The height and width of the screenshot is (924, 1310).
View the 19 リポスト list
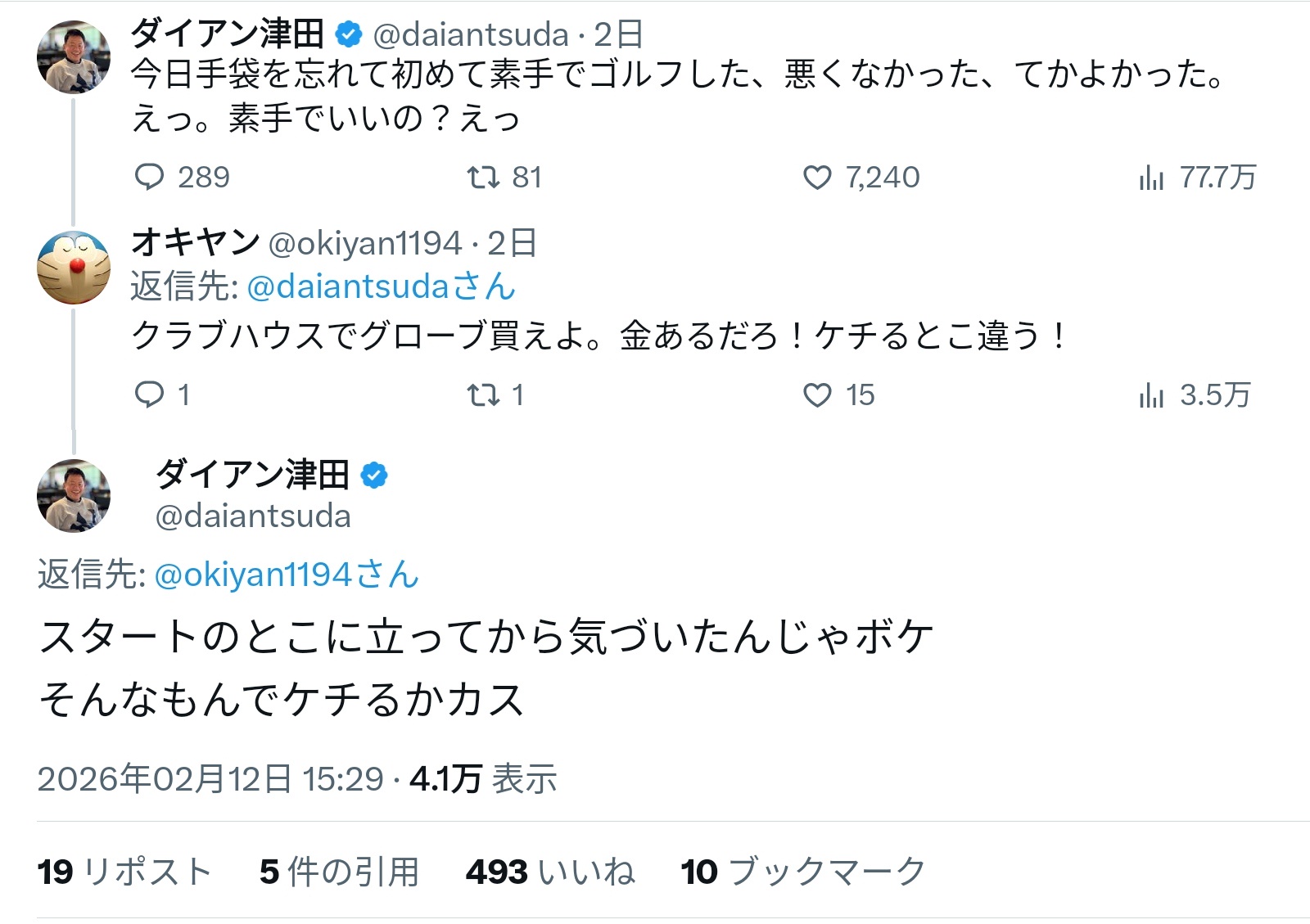click(124, 872)
